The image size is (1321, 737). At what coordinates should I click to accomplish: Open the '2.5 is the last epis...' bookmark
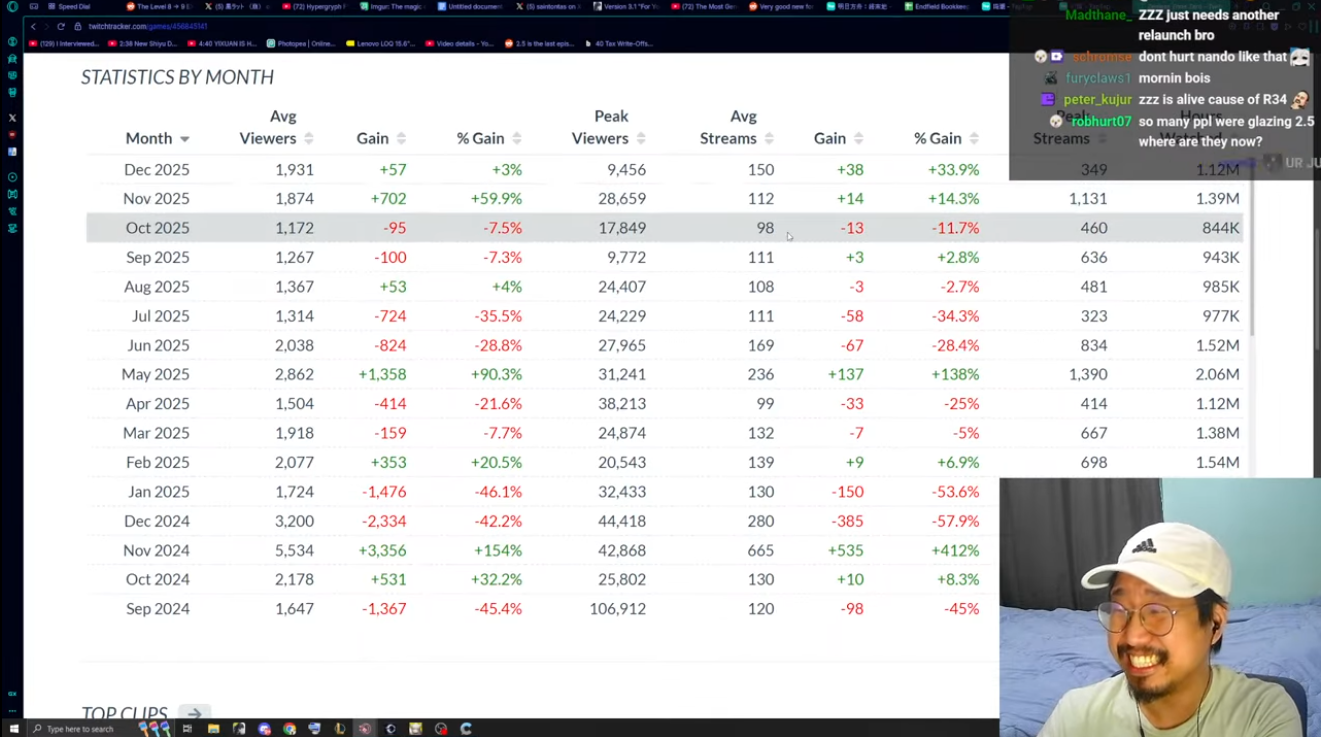(x=541, y=44)
